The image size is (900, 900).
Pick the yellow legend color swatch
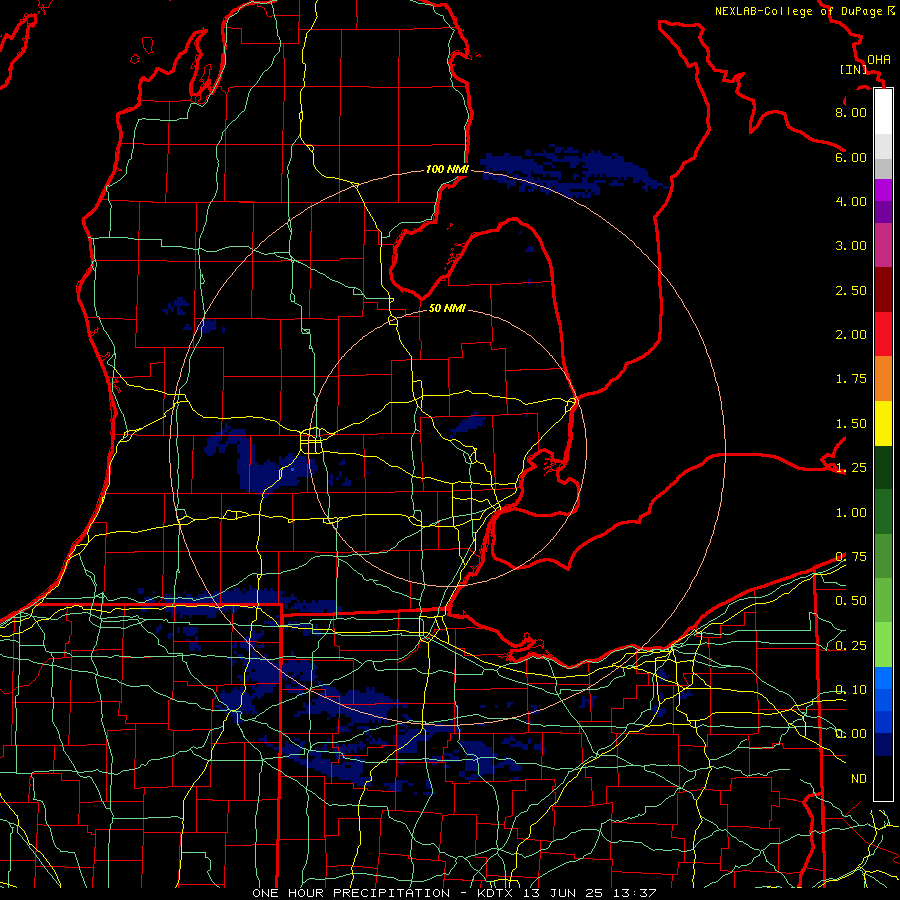coord(883,424)
